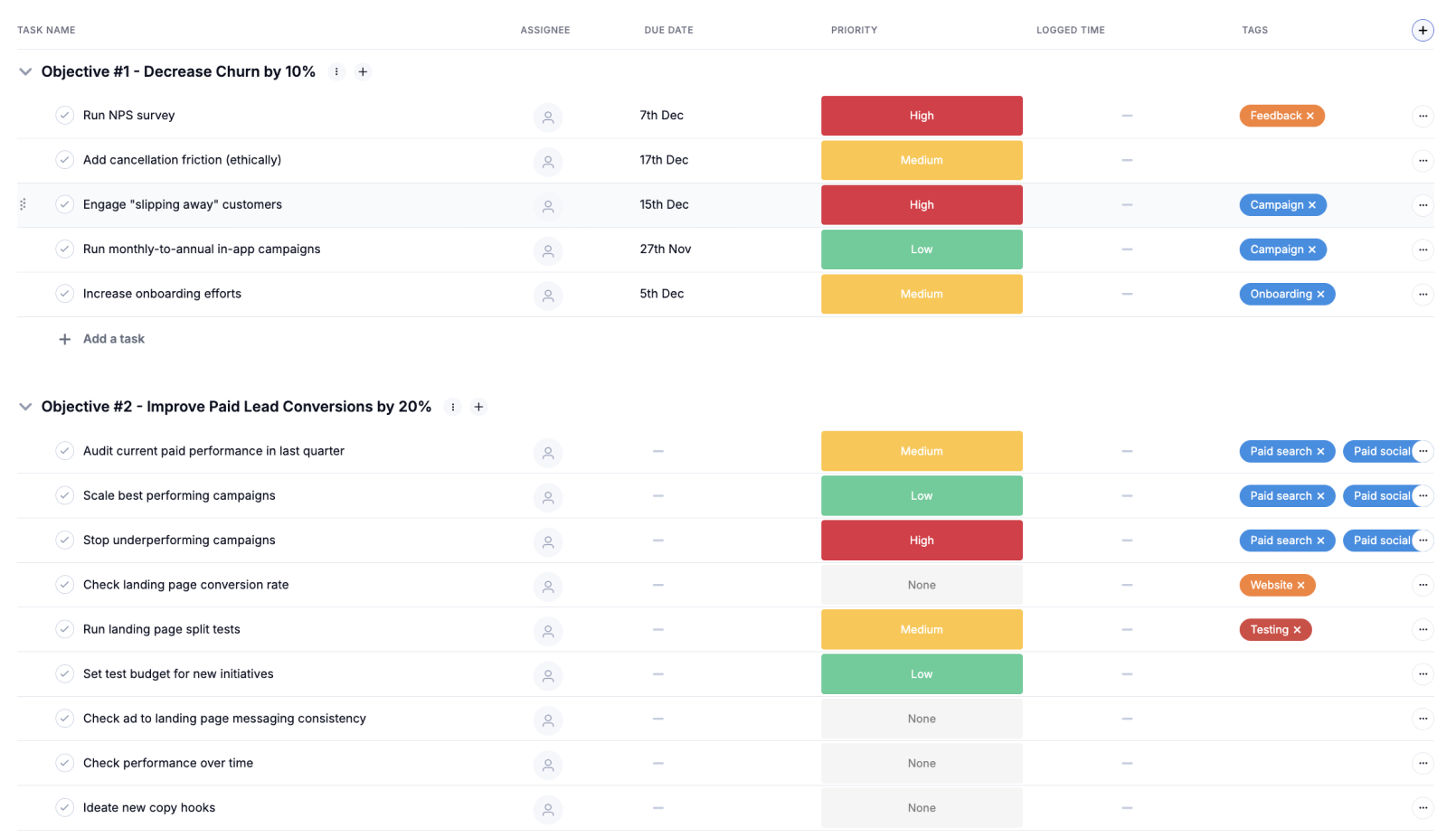The width and height of the screenshot is (1456, 837).
Task: Remove the Feedback tag from Run NPS survey
Action: click(x=1310, y=116)
